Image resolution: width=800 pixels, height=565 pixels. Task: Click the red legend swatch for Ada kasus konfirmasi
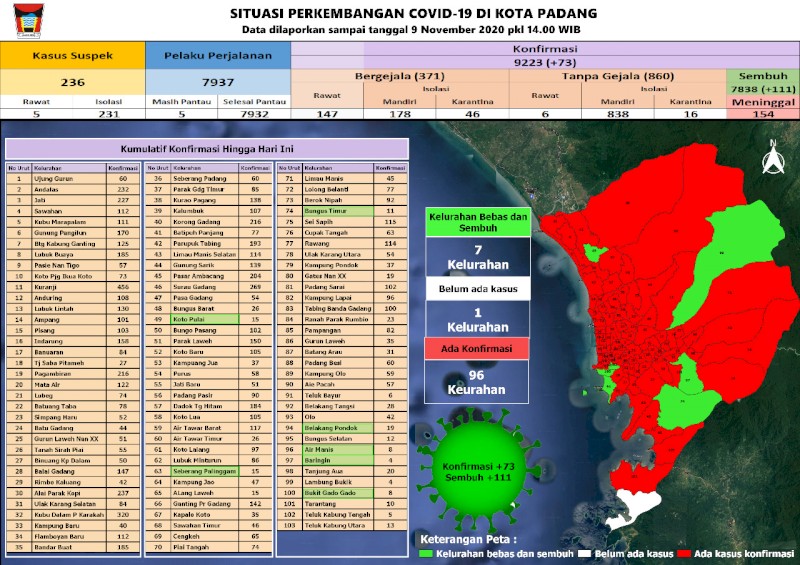684,554
